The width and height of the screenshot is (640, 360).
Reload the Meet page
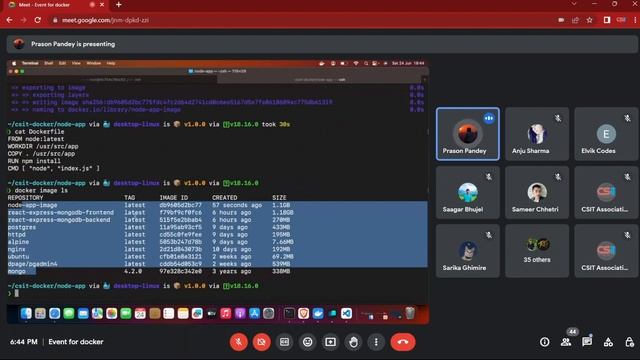pos(38,20)
